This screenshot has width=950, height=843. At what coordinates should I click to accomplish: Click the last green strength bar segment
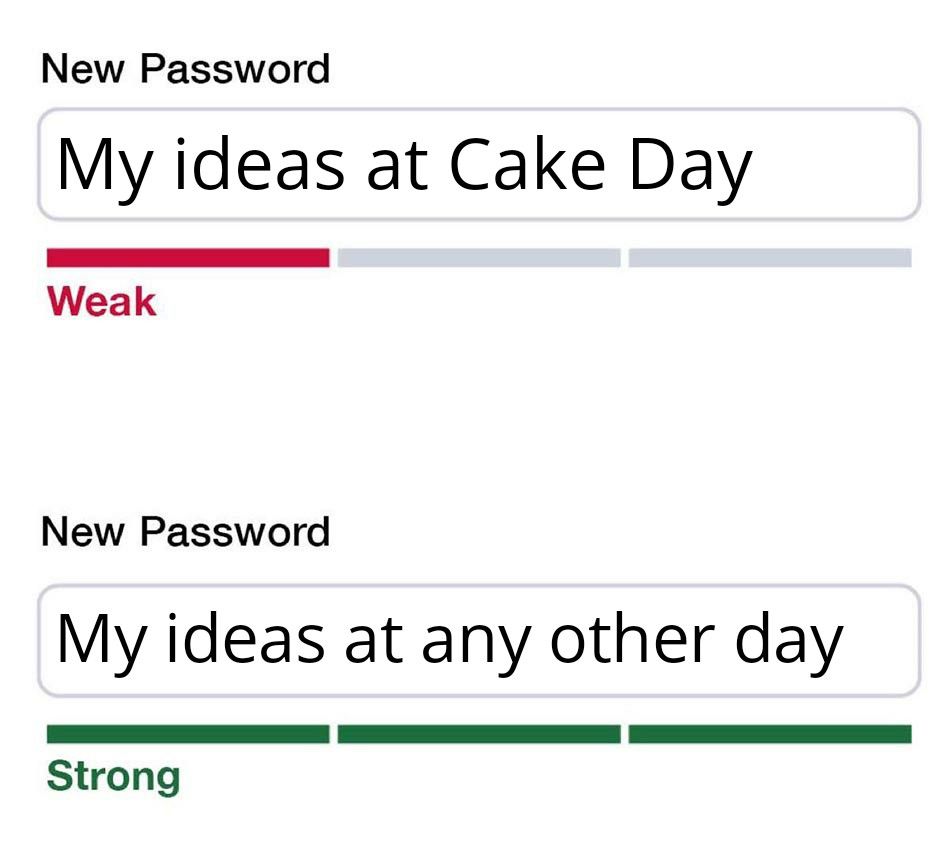coord(770,734)
